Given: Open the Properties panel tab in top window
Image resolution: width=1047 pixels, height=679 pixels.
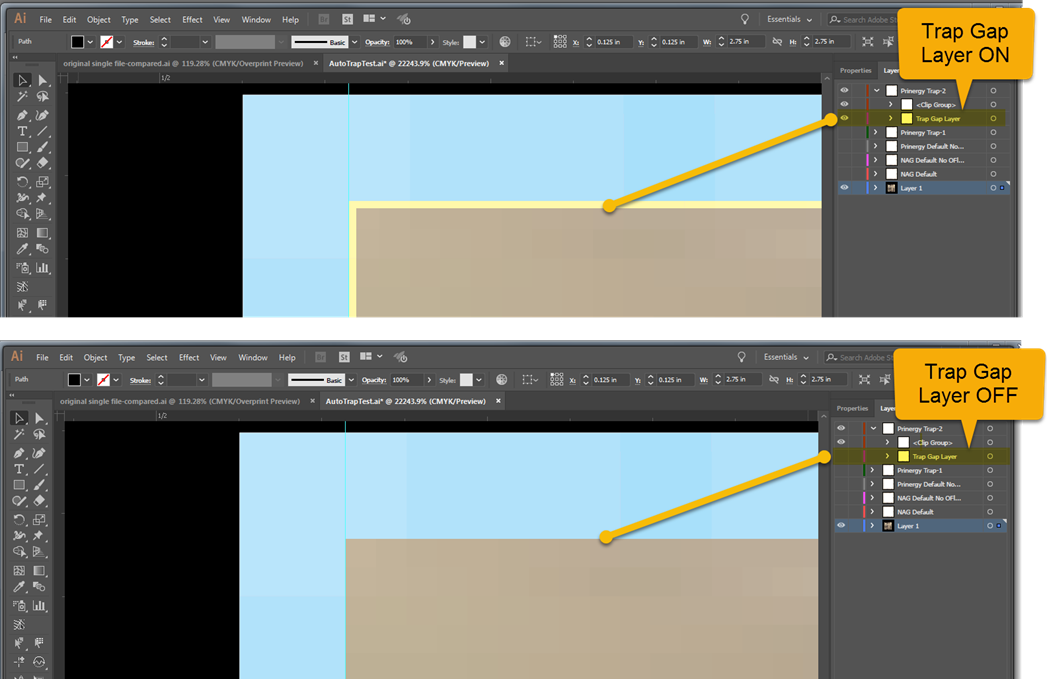Looking at the screenshot, I should 855,70.
